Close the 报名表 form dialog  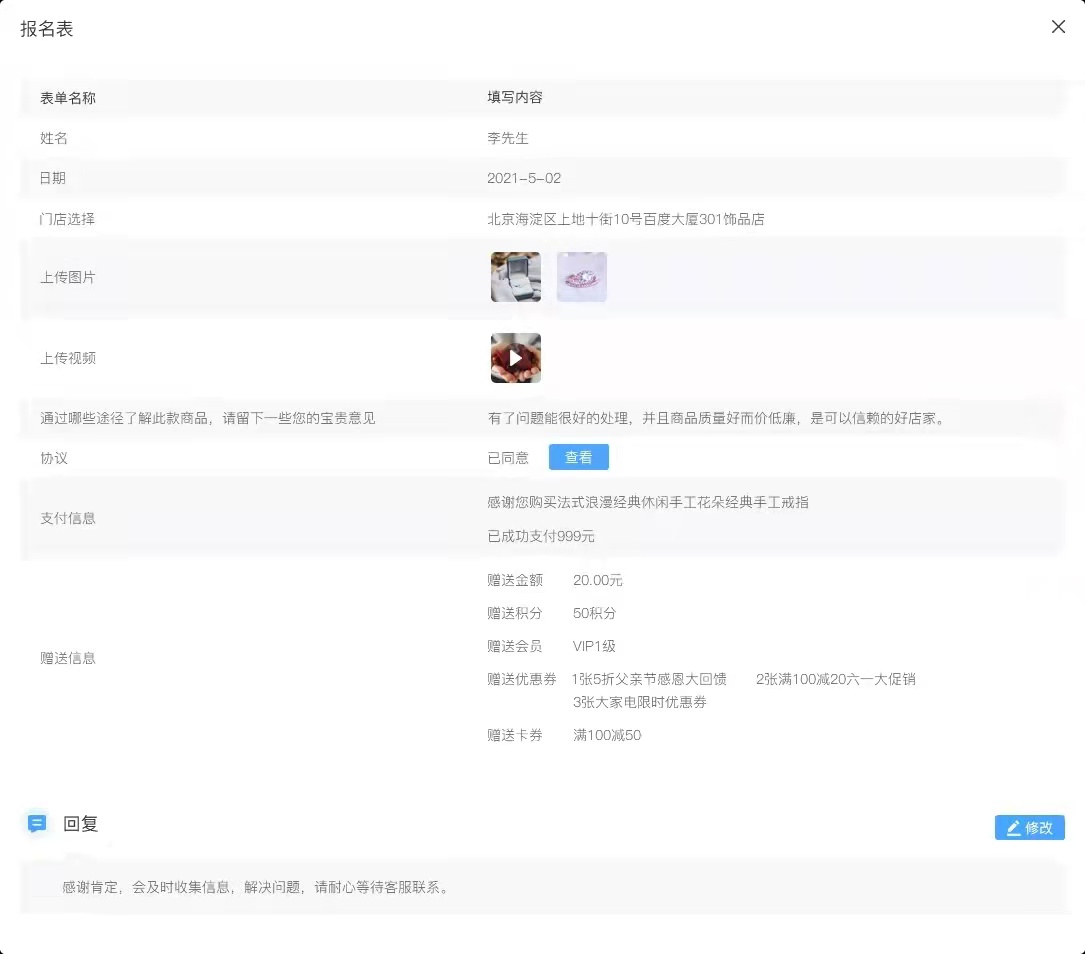[x=1058, y=27]
